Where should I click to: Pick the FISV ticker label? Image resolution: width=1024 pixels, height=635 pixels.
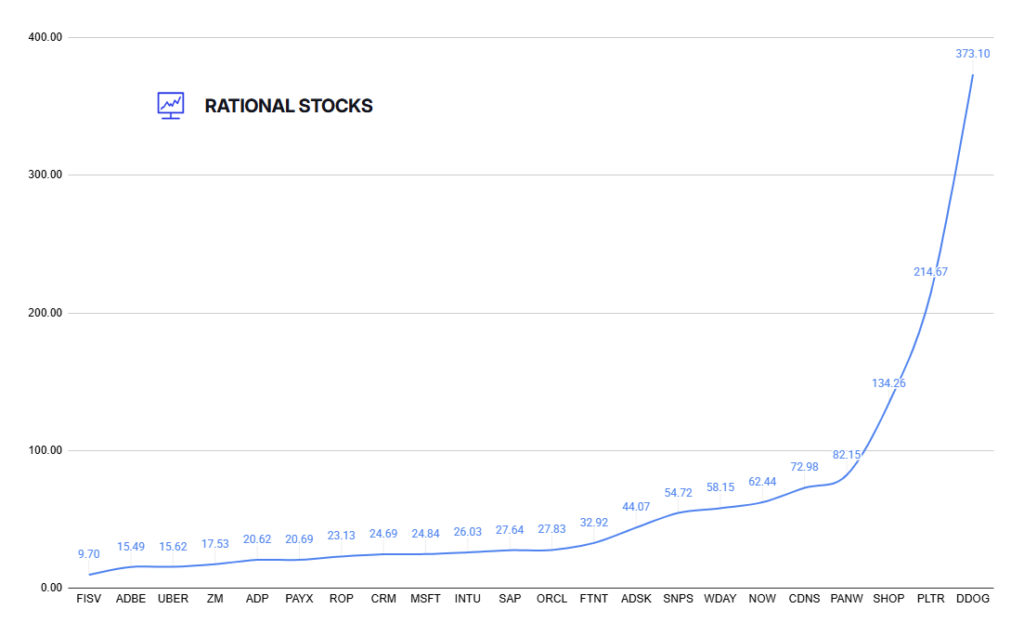coord(89,599)
